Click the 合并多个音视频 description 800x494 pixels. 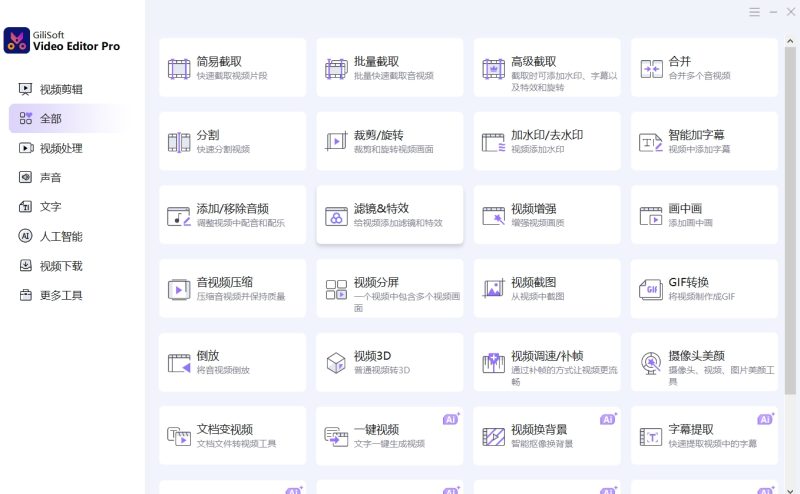tap(699, 76)
